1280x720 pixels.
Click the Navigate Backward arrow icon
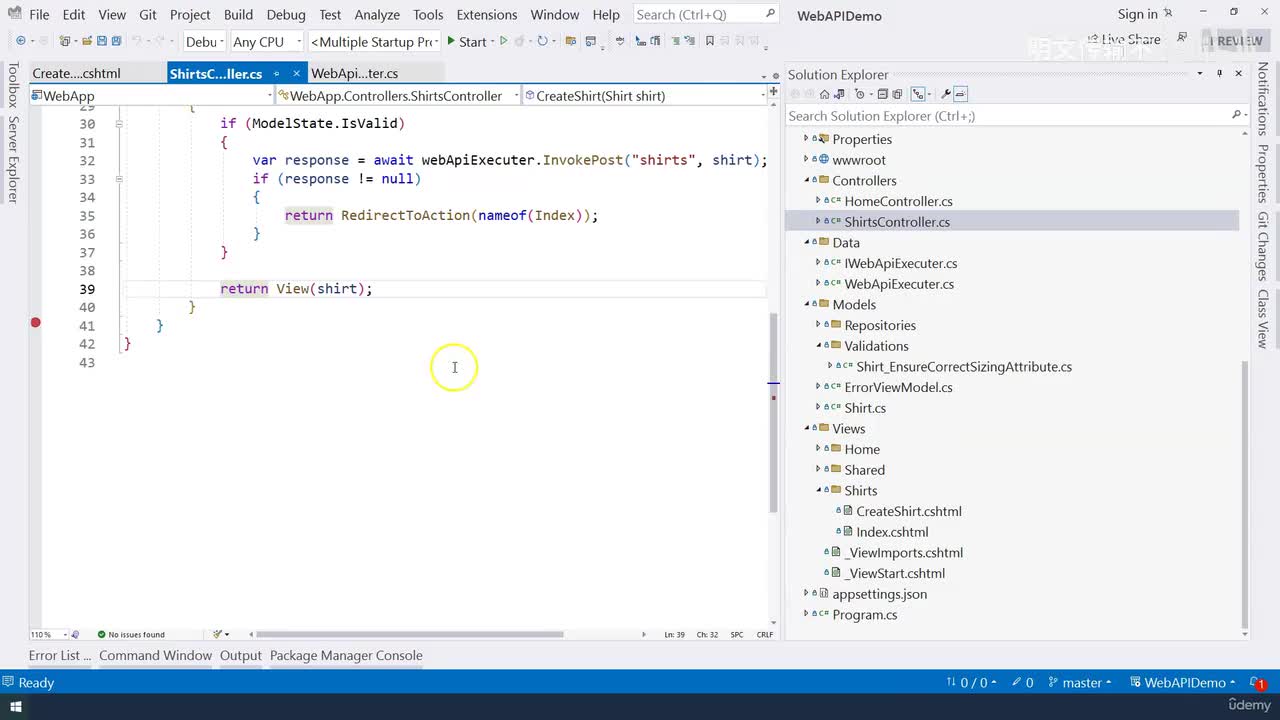pyautogui.click(x=20, y=42)
